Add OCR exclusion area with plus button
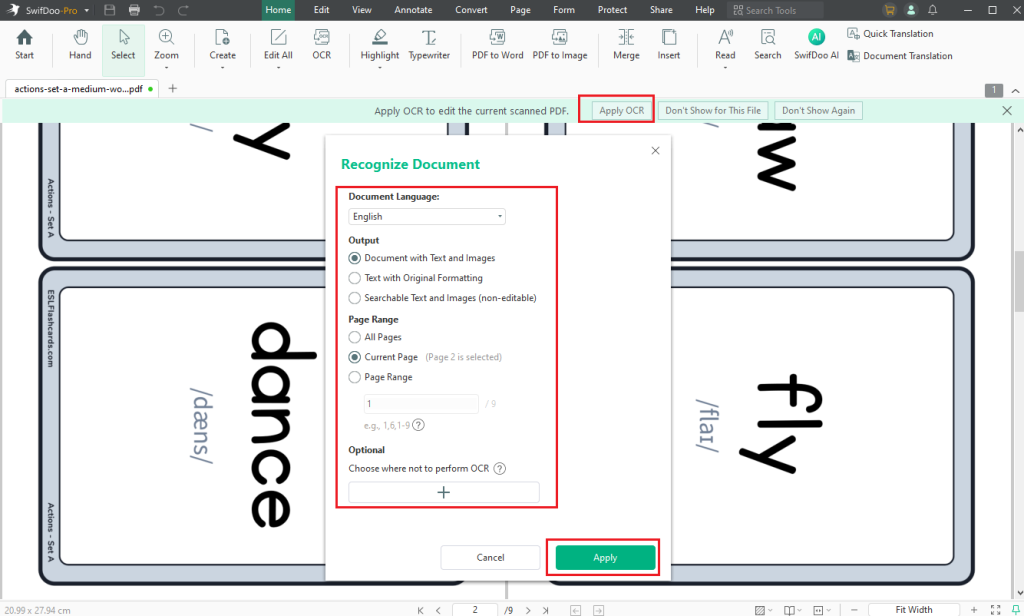1024x616 pixels. pyautogui.click(x=444, y=492)
